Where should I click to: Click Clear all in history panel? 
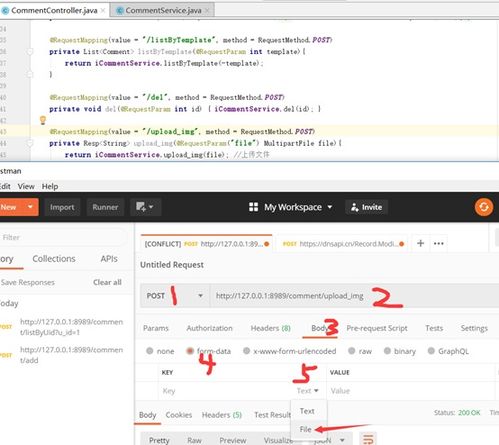pos(107,282)
